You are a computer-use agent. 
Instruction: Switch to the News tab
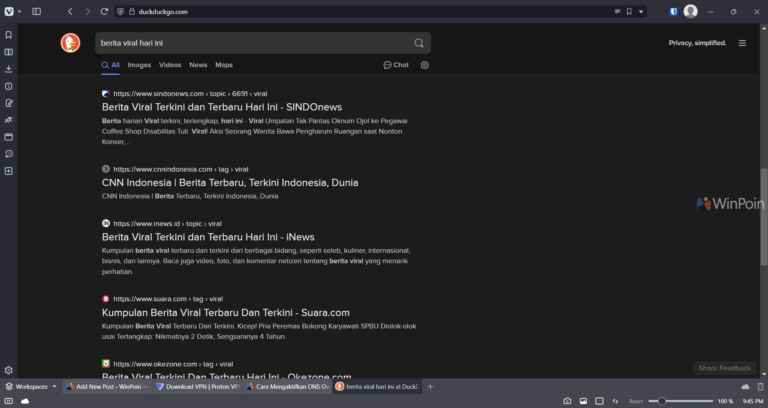(198, 65)
